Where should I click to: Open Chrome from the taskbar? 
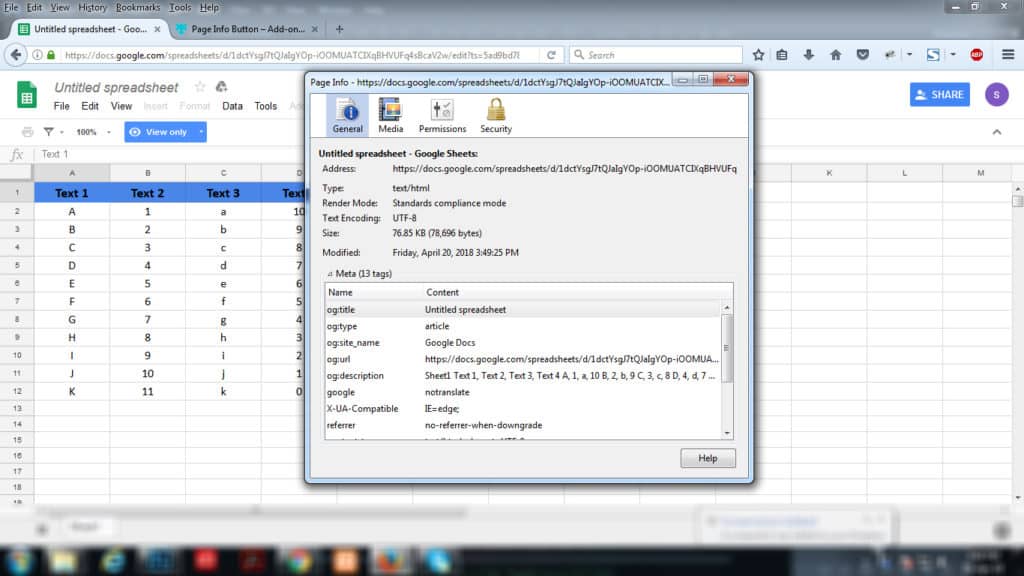[x=298, y=560]
